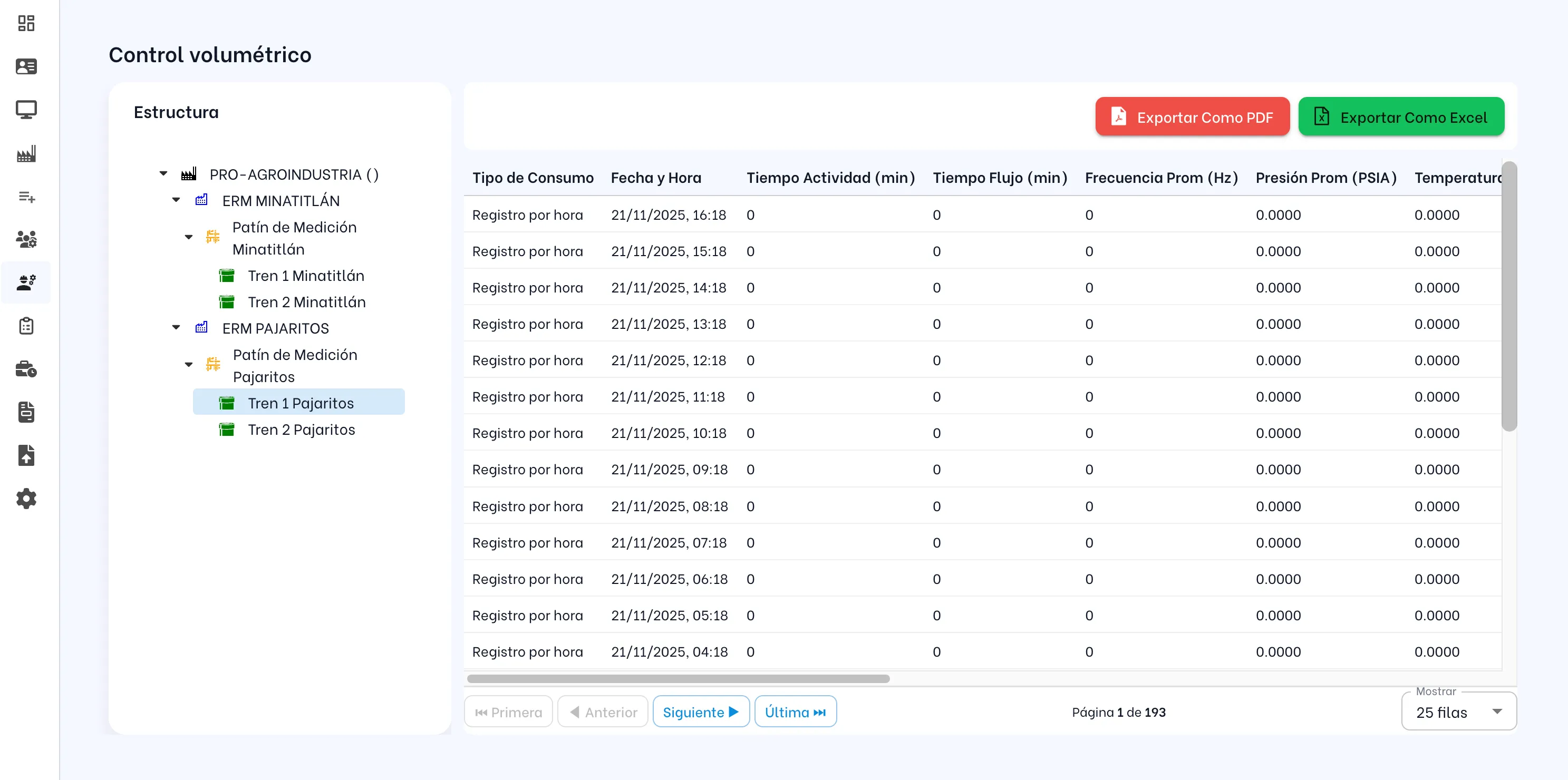Click Exportar Como Excel button

coord(1401,117)
